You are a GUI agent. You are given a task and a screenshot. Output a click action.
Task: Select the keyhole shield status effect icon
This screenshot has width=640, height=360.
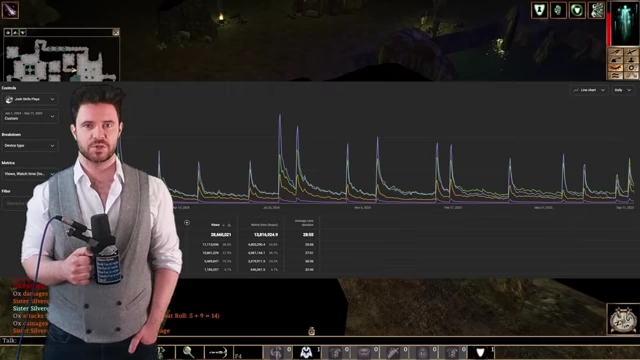click(x=539, y=10)
